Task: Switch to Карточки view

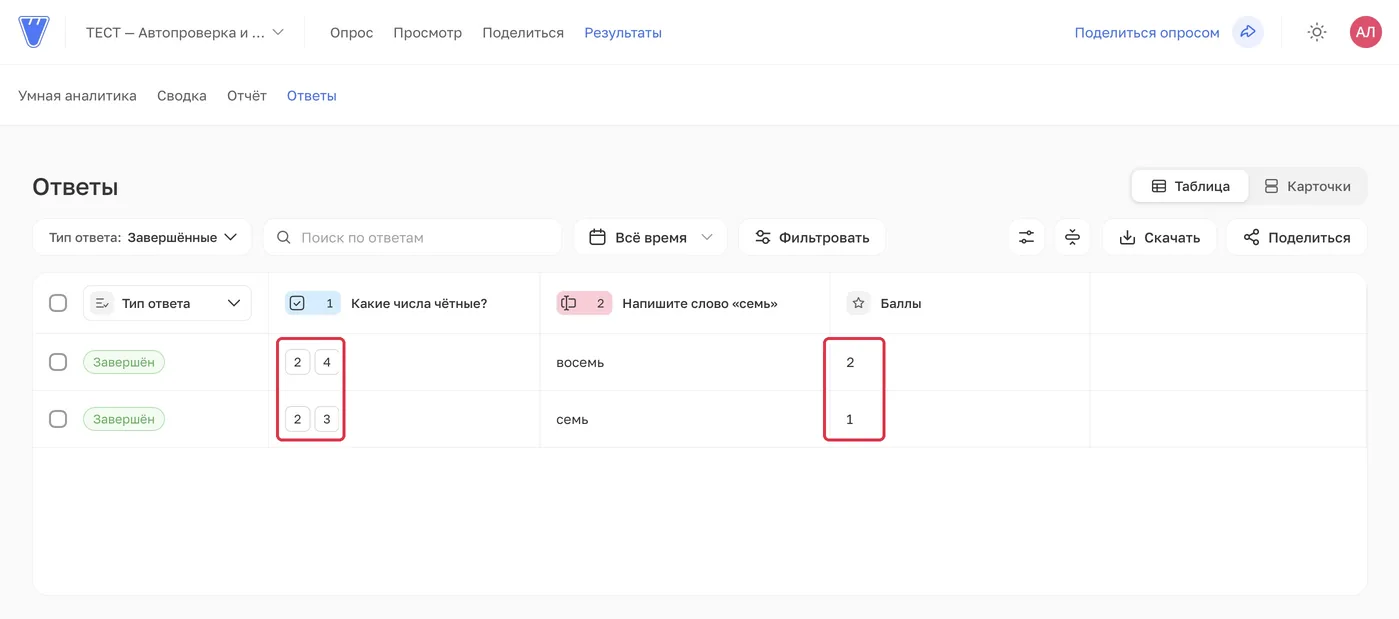Action: coord(1307,186)
